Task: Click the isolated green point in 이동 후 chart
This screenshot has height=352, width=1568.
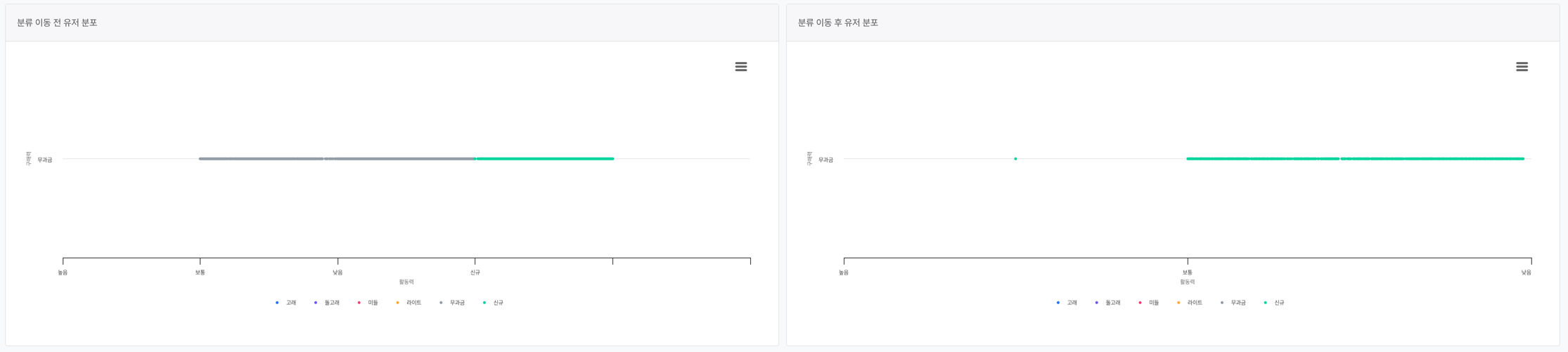Action: pyautogui.click(x=1015, y=159)
